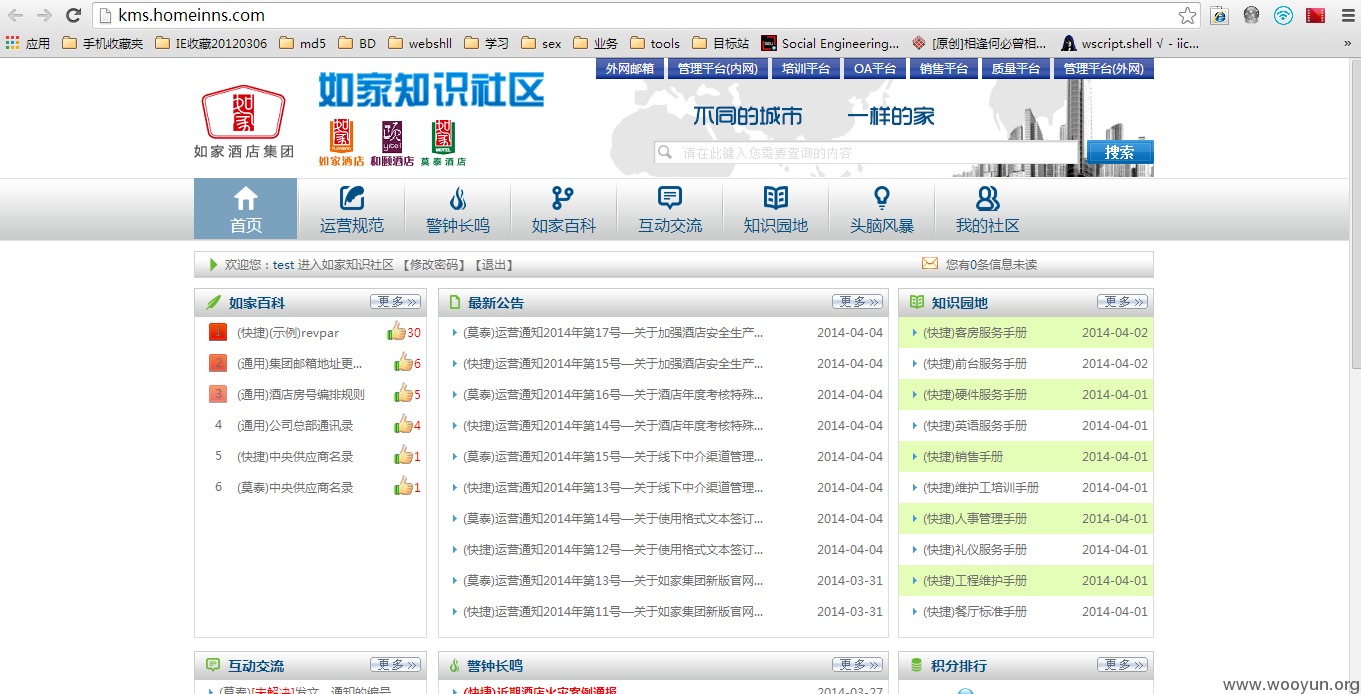Click 销售平台 top button
Viewport: 1361px width, 694px height.
click(x=944, y=68)
